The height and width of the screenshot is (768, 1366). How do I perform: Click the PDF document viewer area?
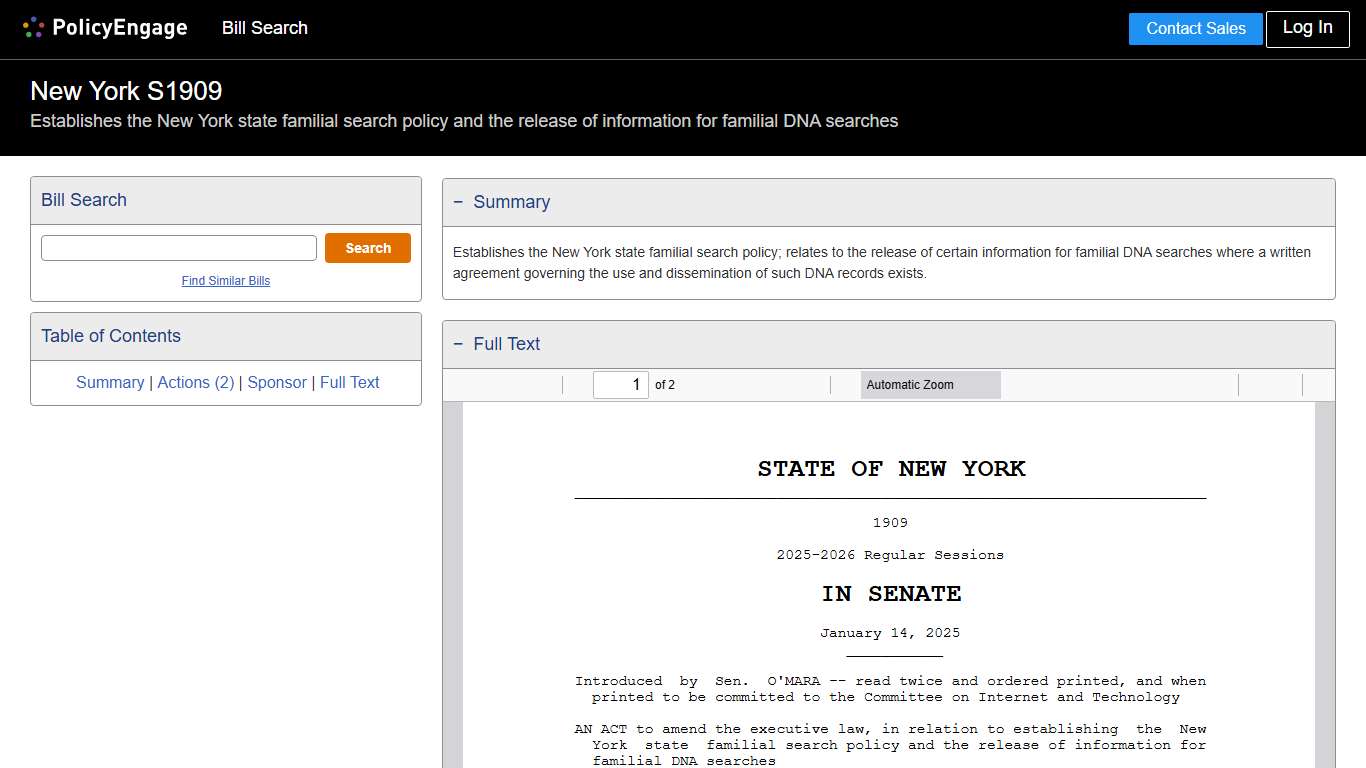888,580
